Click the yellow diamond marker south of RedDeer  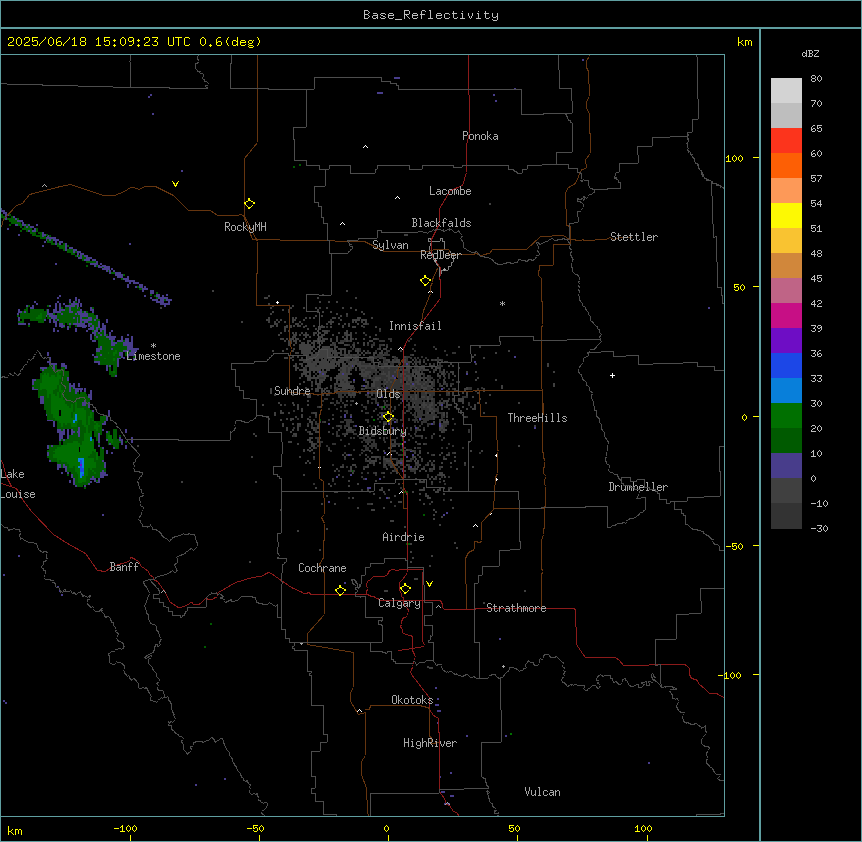point(425,281)
